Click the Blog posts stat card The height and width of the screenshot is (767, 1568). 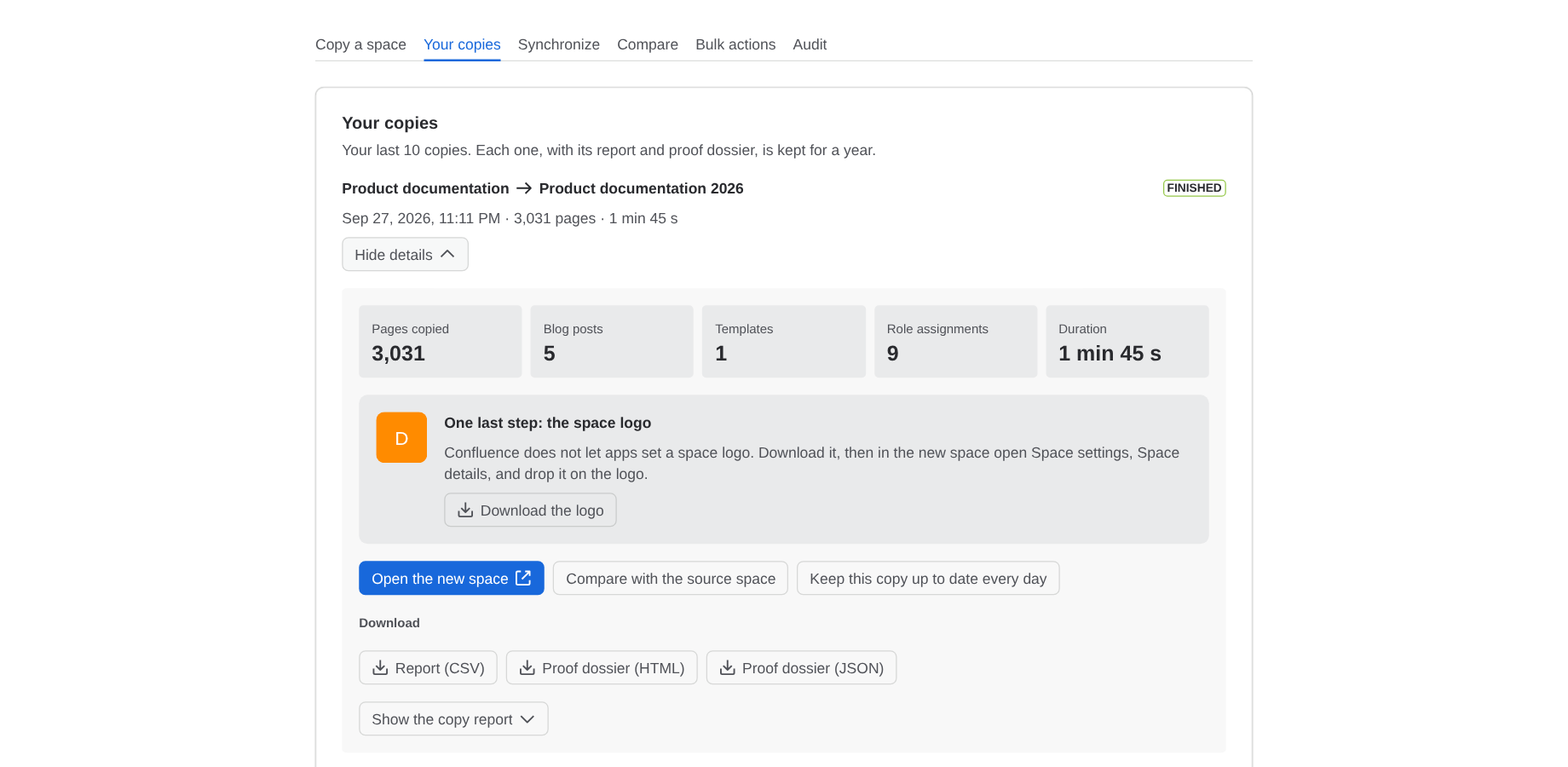612,342
